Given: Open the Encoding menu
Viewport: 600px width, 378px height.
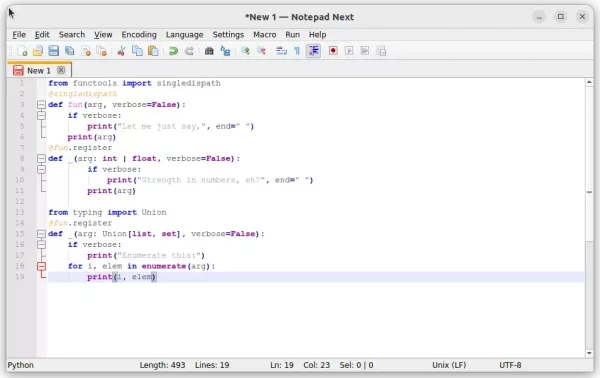Looking at the screenshot, I should 139,35.
